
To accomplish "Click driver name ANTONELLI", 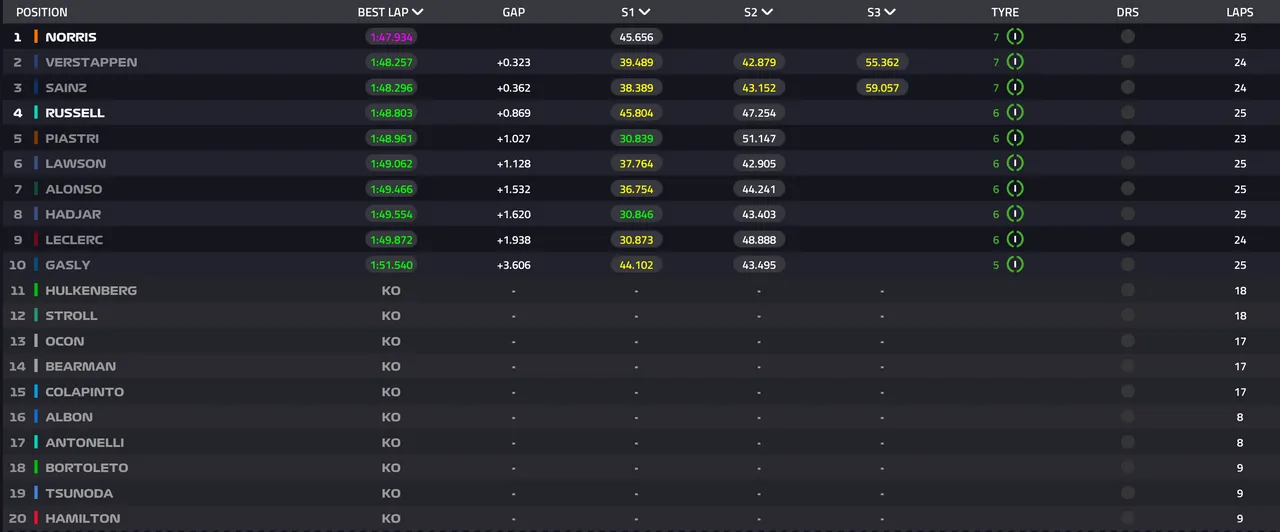I will tap(85, 442).
